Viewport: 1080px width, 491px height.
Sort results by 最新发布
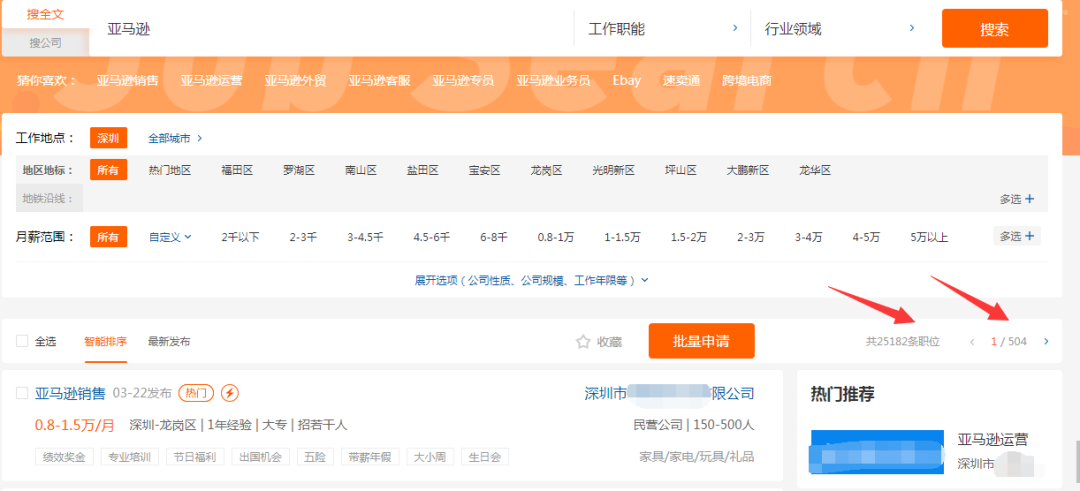pos(169,342)
